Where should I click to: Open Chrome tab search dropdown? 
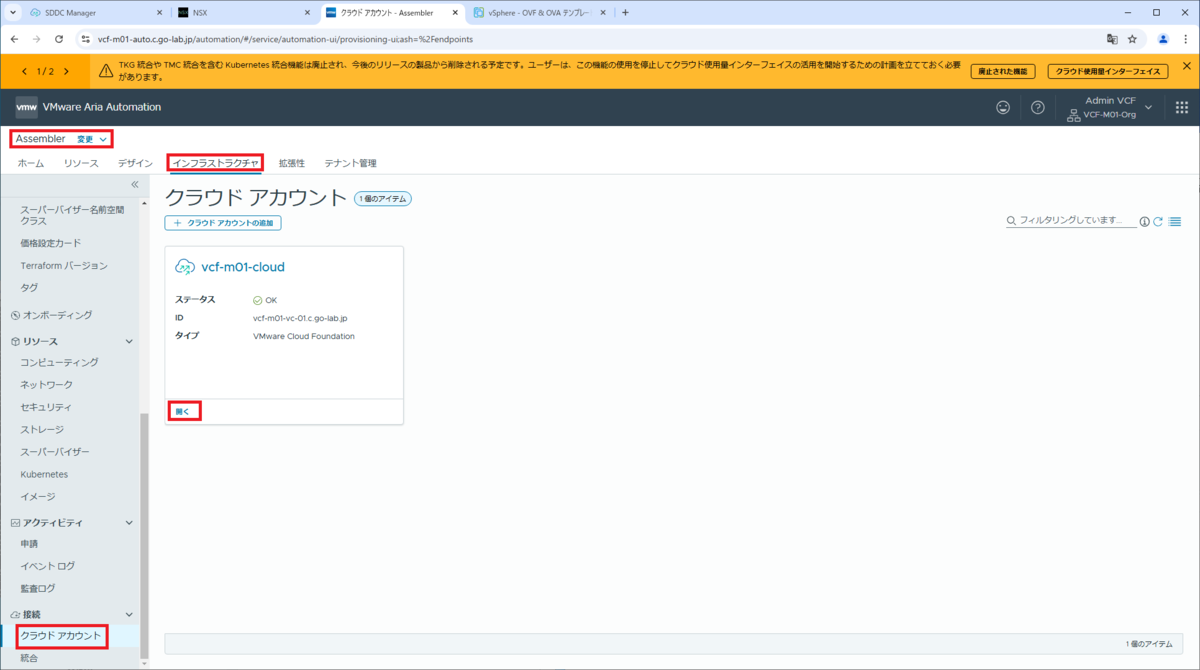point(12,13)
